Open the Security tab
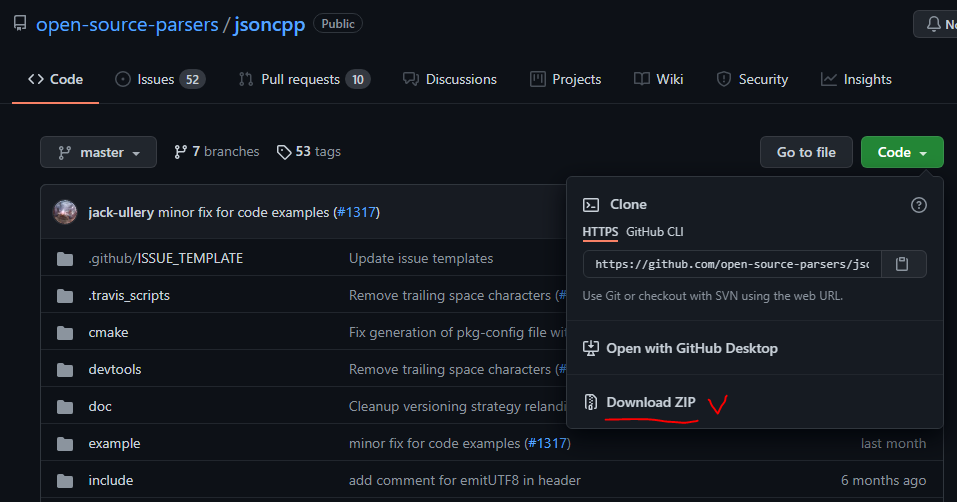 pyautogui.click(x=752, y=79)
